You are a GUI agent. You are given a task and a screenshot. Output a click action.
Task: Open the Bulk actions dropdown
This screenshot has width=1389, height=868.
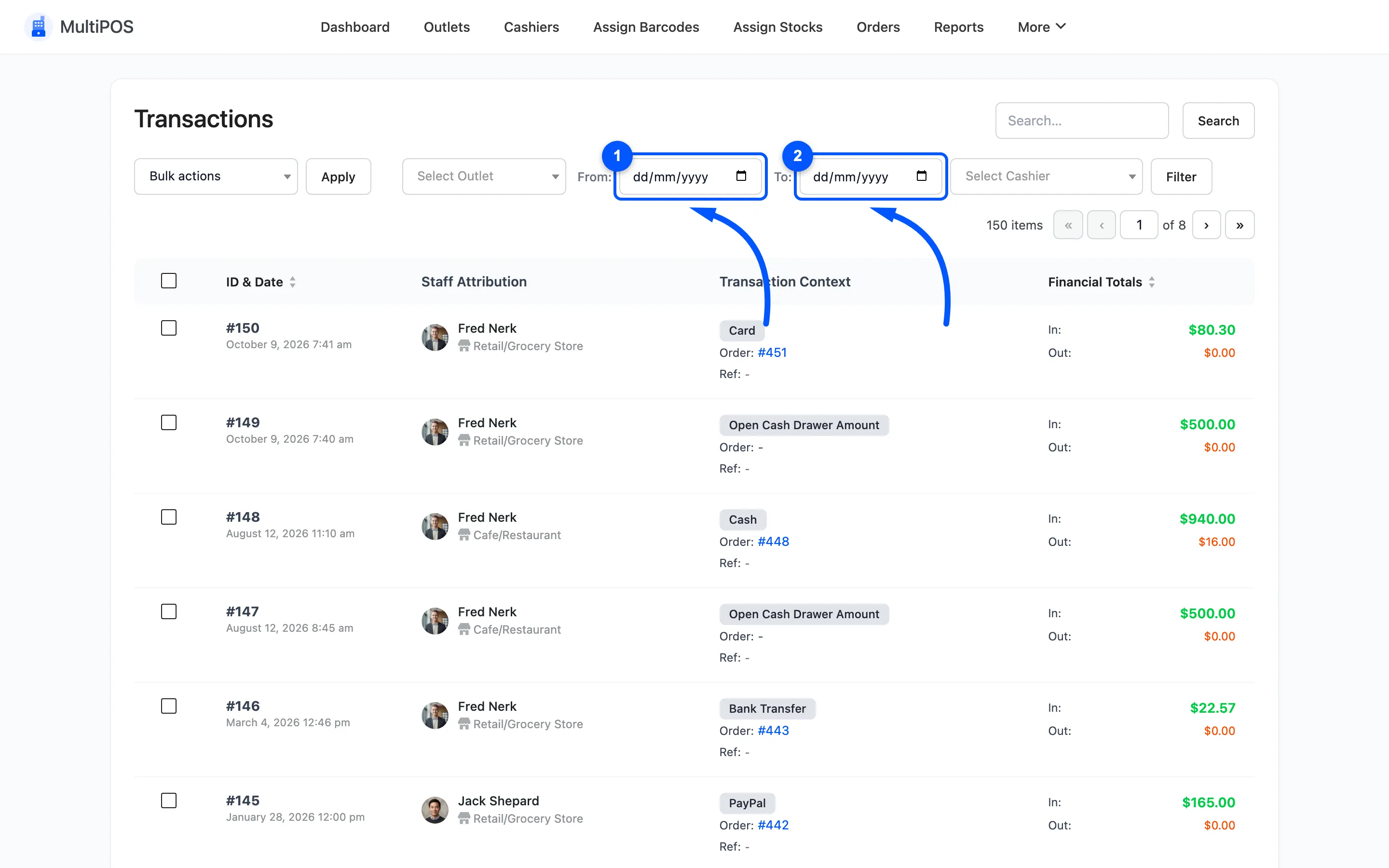pos(216,176)
